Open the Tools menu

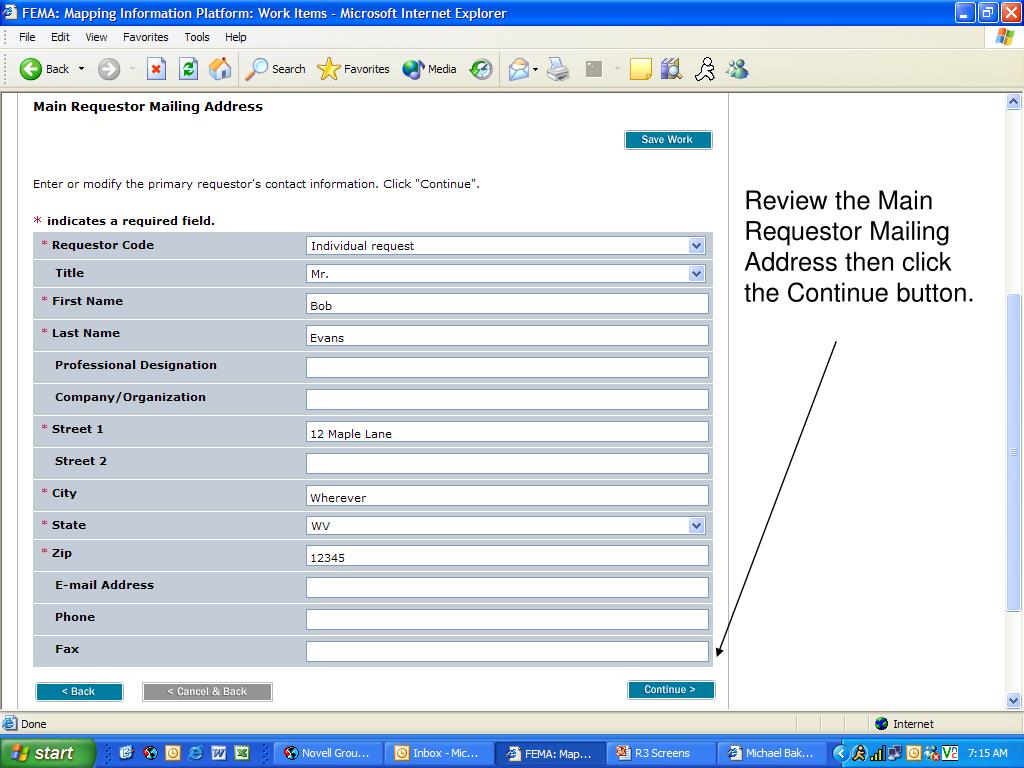pos(197,37)
